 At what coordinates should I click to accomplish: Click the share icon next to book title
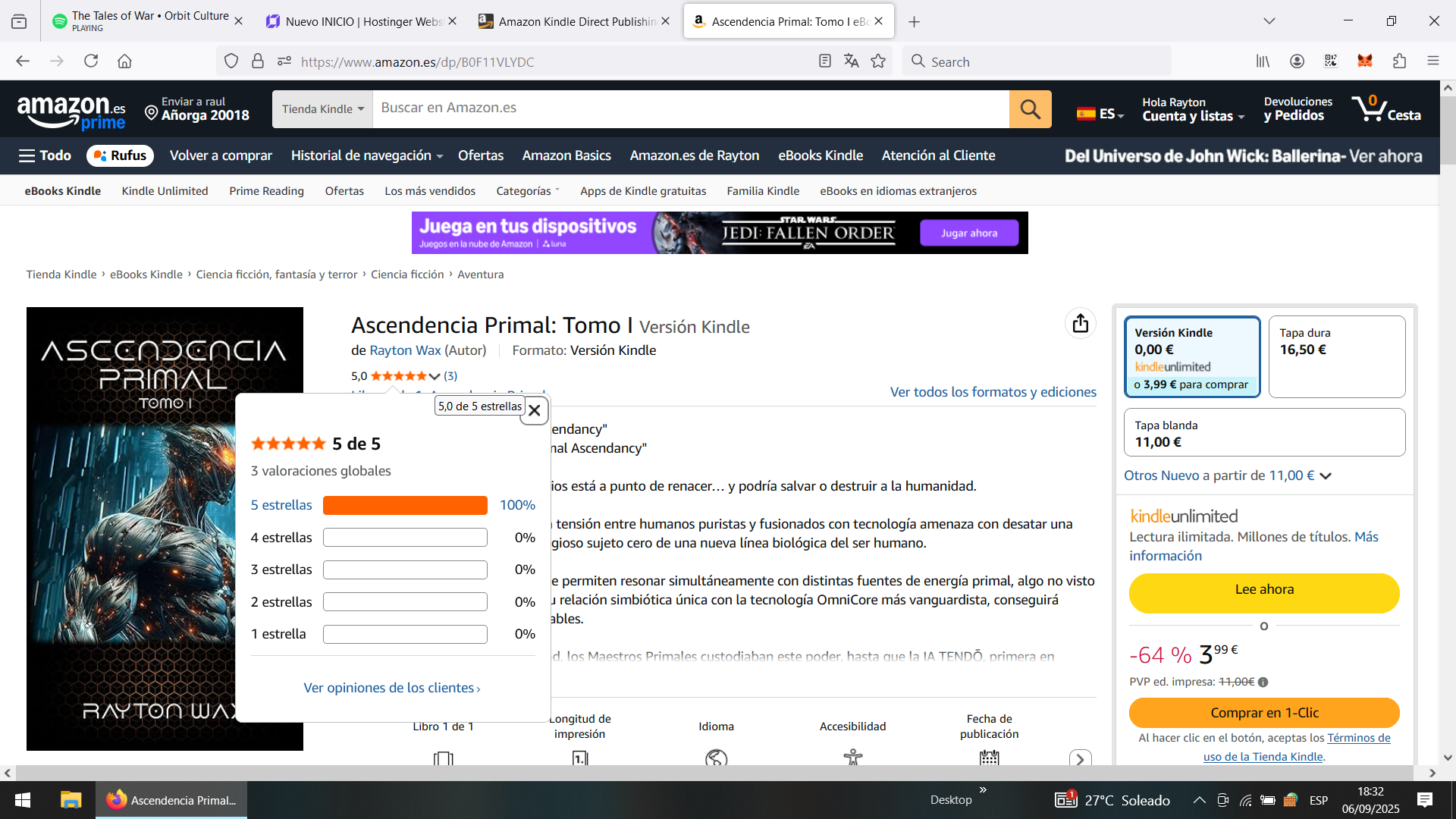[1080, 324]
